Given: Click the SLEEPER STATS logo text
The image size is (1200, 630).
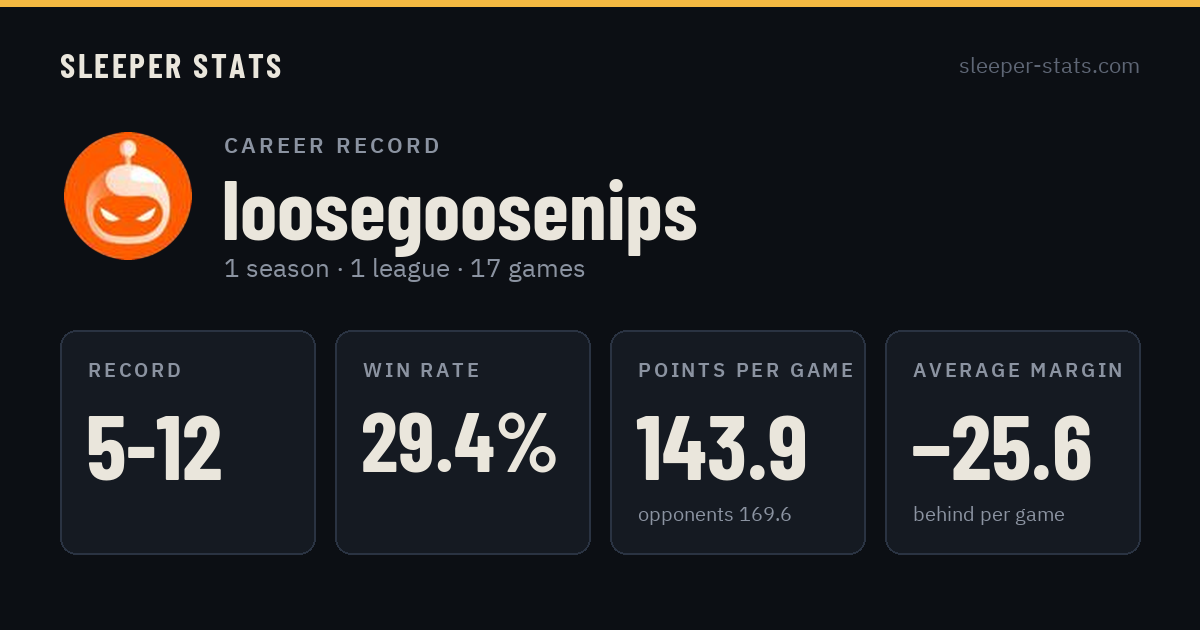Looking at the screenshot, I should pos(171,67).
